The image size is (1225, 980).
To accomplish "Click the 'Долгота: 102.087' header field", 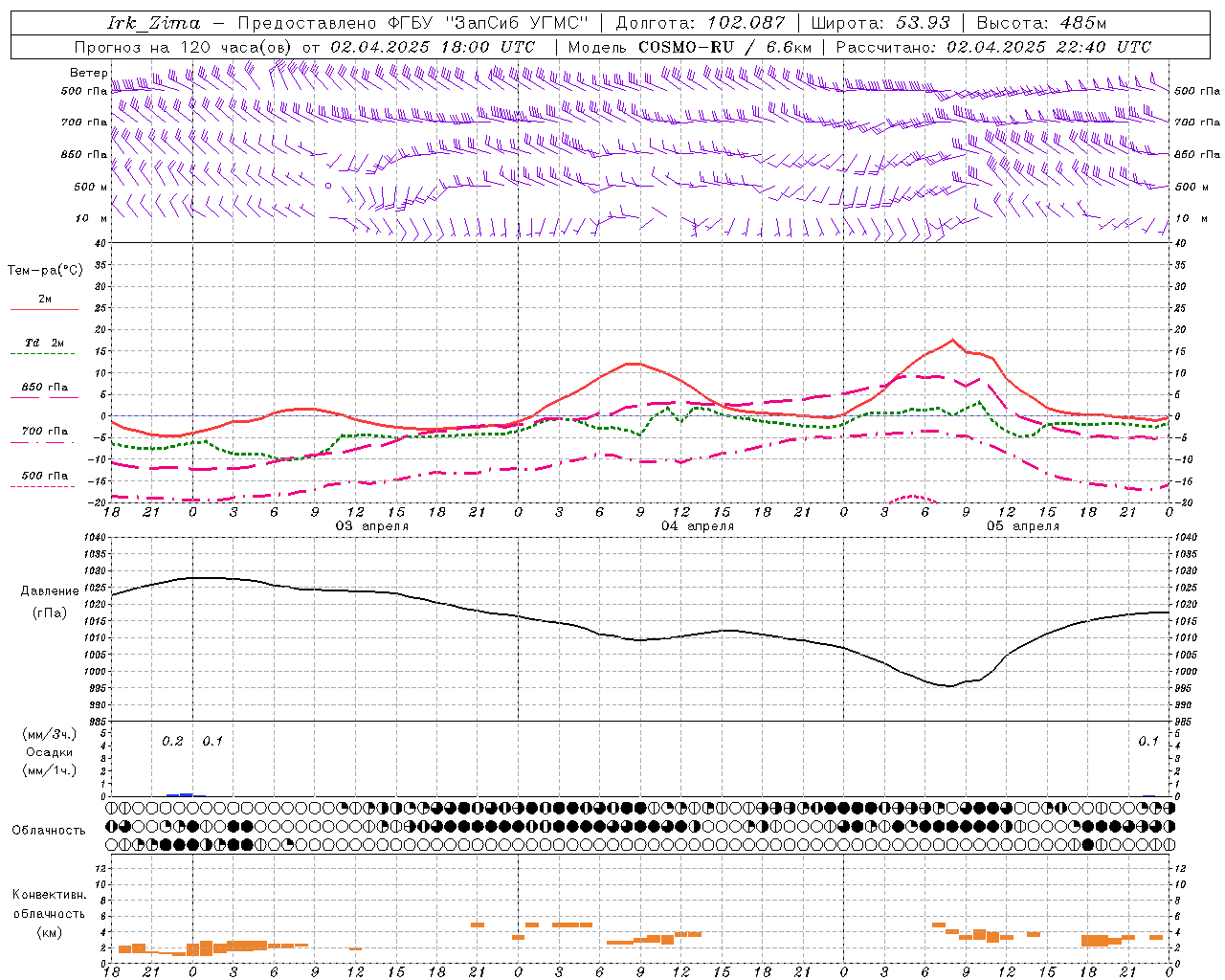I will 701,23.
